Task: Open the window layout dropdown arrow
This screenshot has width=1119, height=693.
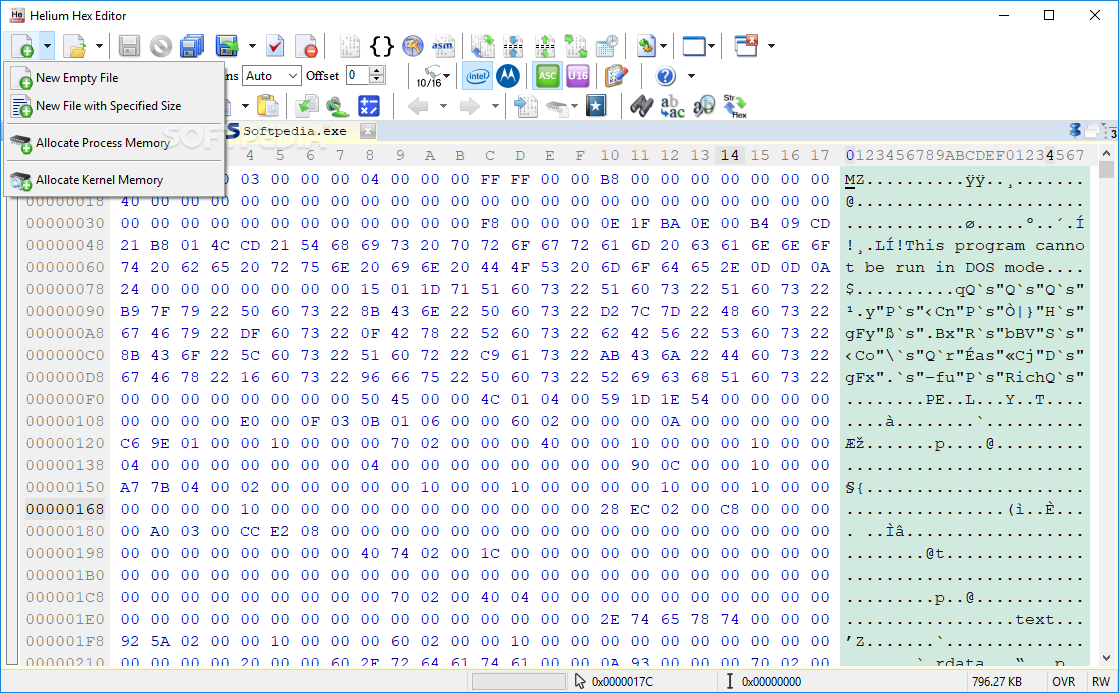Action: click(x=713, y=46)
